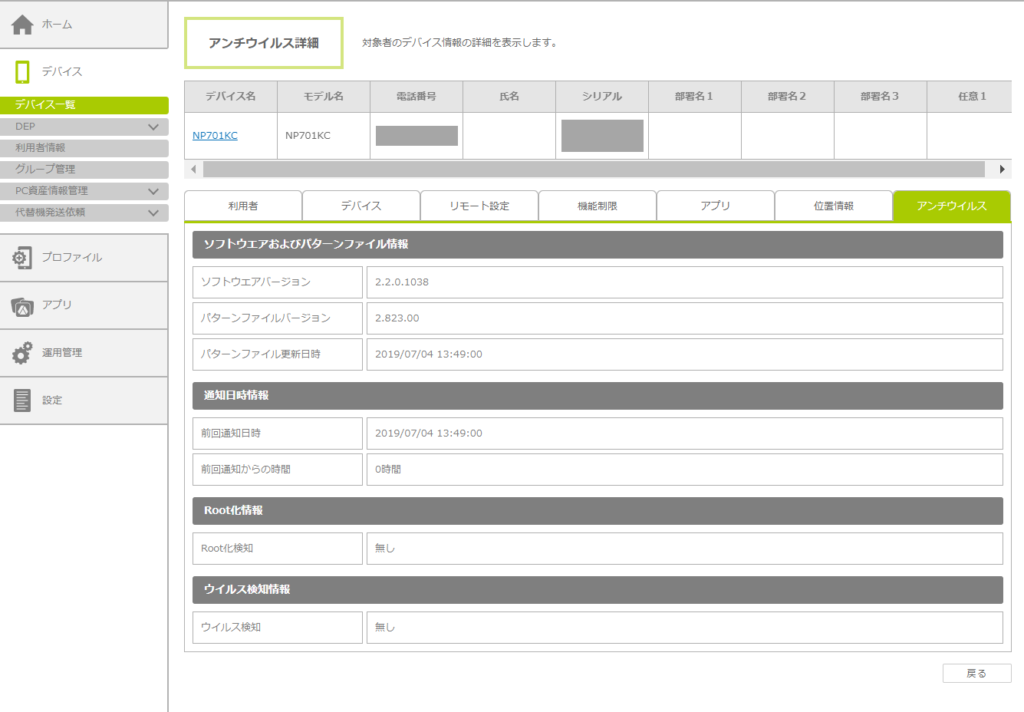Viewport: 1024px width, 712px height.
Task: Switch to the リモート設定 tab
Action: click(x=479, y=206)
